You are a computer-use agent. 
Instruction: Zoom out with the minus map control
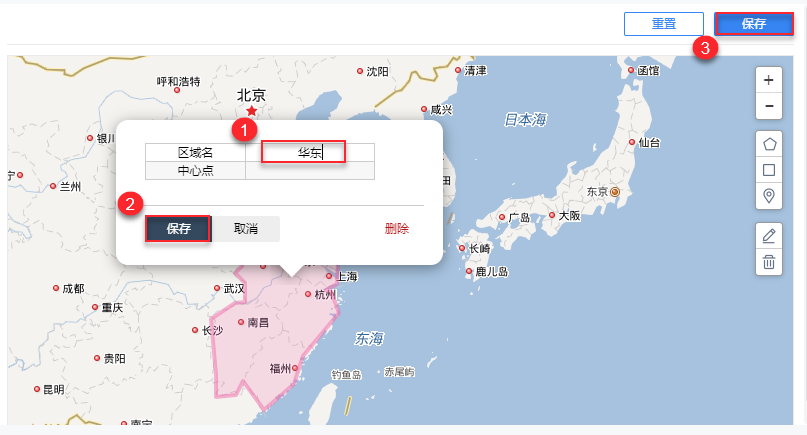click(769, 106)
